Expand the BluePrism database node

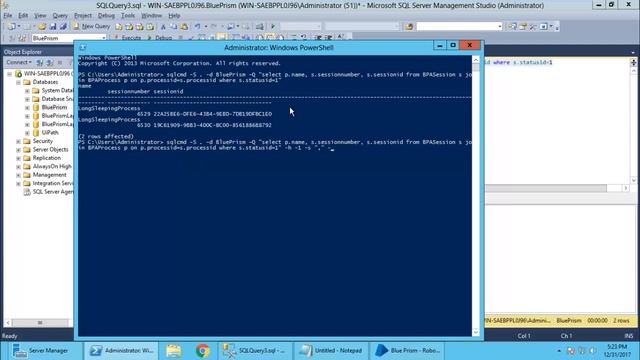pyautogui.click(x=27, y=107)
